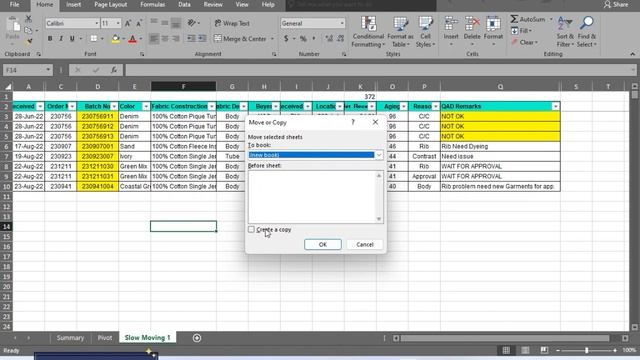Click the Insert Function fx icon
The image size is (640, 360).
pyautogui.click(x=114, y=70)
